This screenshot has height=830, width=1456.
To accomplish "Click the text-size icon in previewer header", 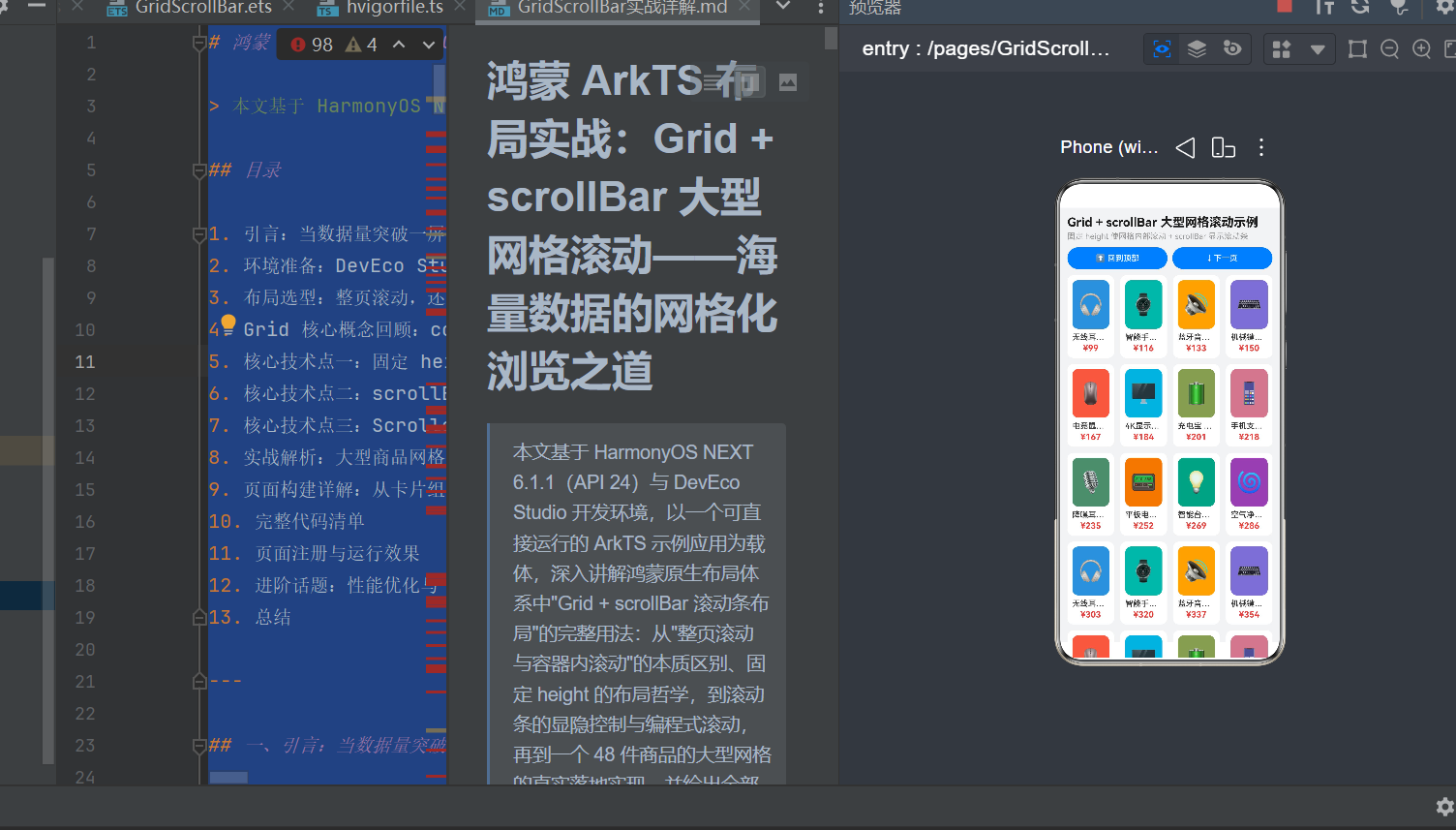I will tap(1324, 7).
